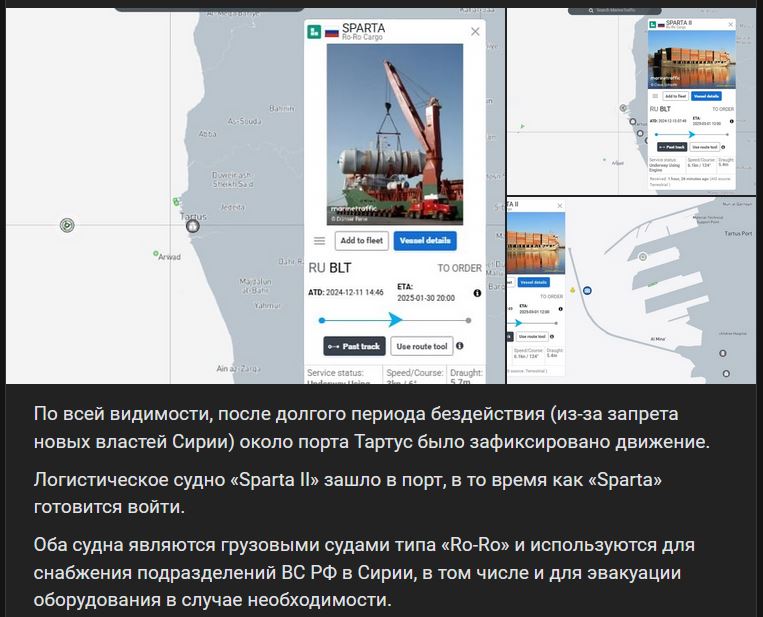Click the SPARTA II container ship photo
Viewport: 763px width, 617px height.
690,56
